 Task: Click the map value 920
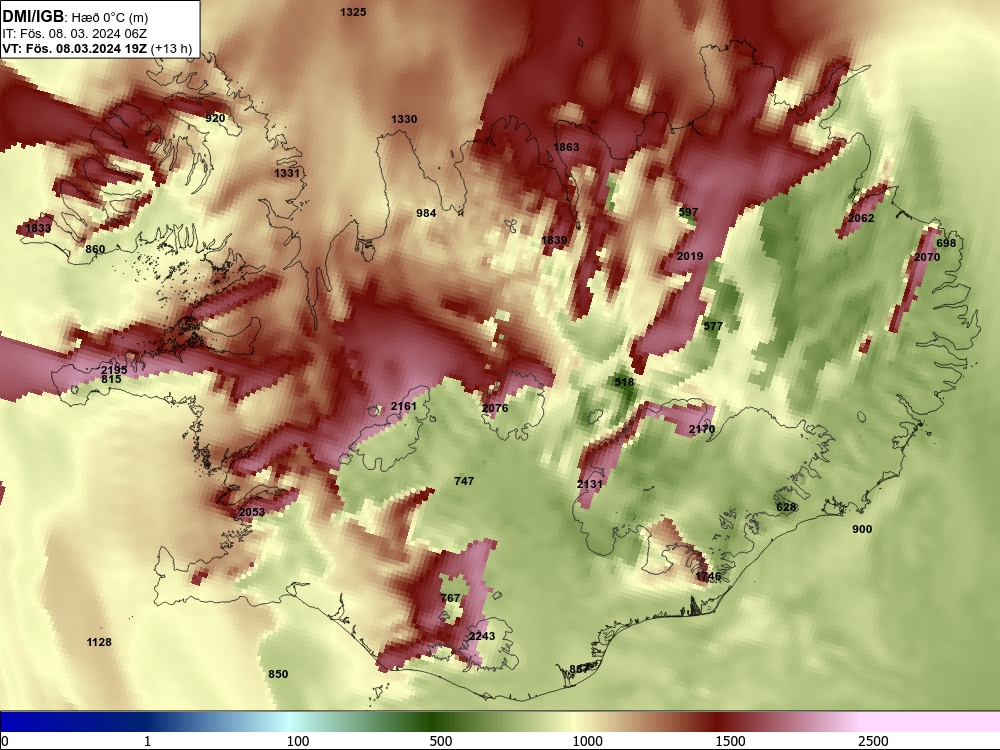[216, 118]
